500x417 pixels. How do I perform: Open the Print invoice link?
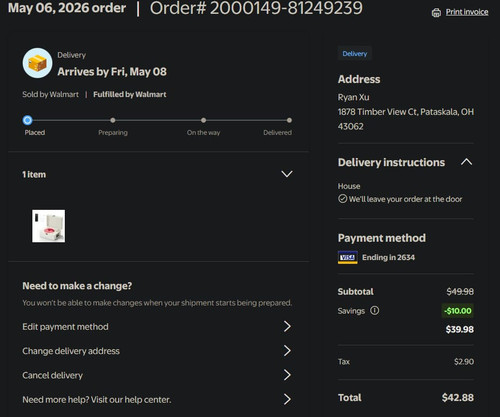[467, 12]
